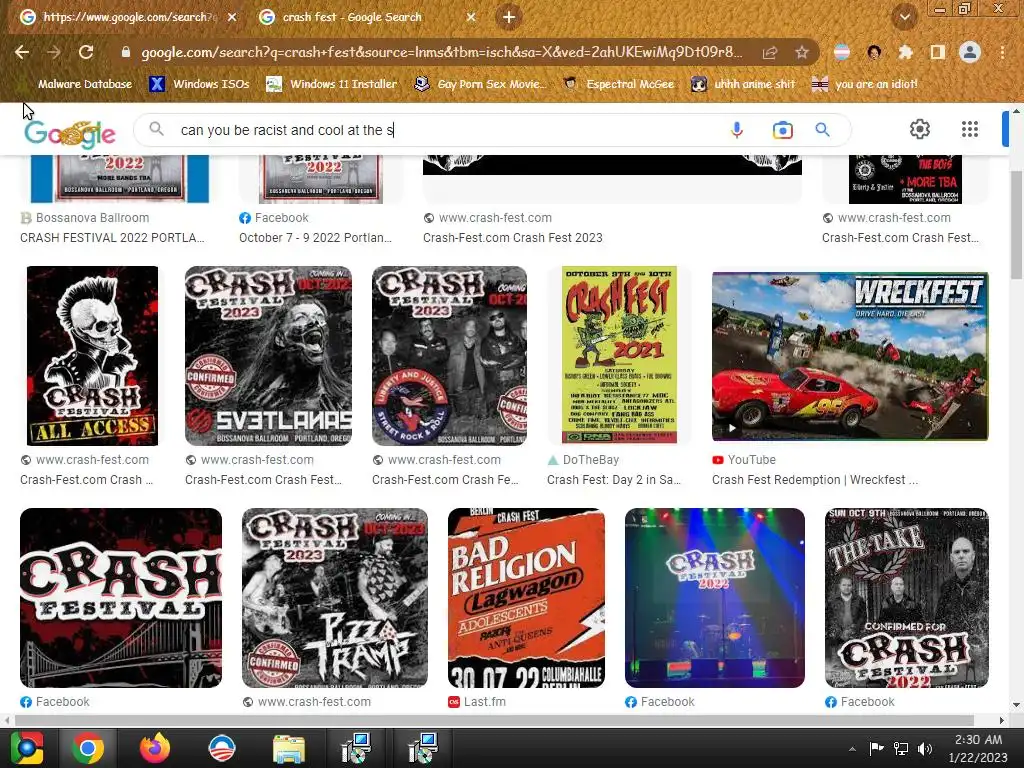1024x768 pixels.
Task: Reload the current page
Action: (x=86, y=52)
